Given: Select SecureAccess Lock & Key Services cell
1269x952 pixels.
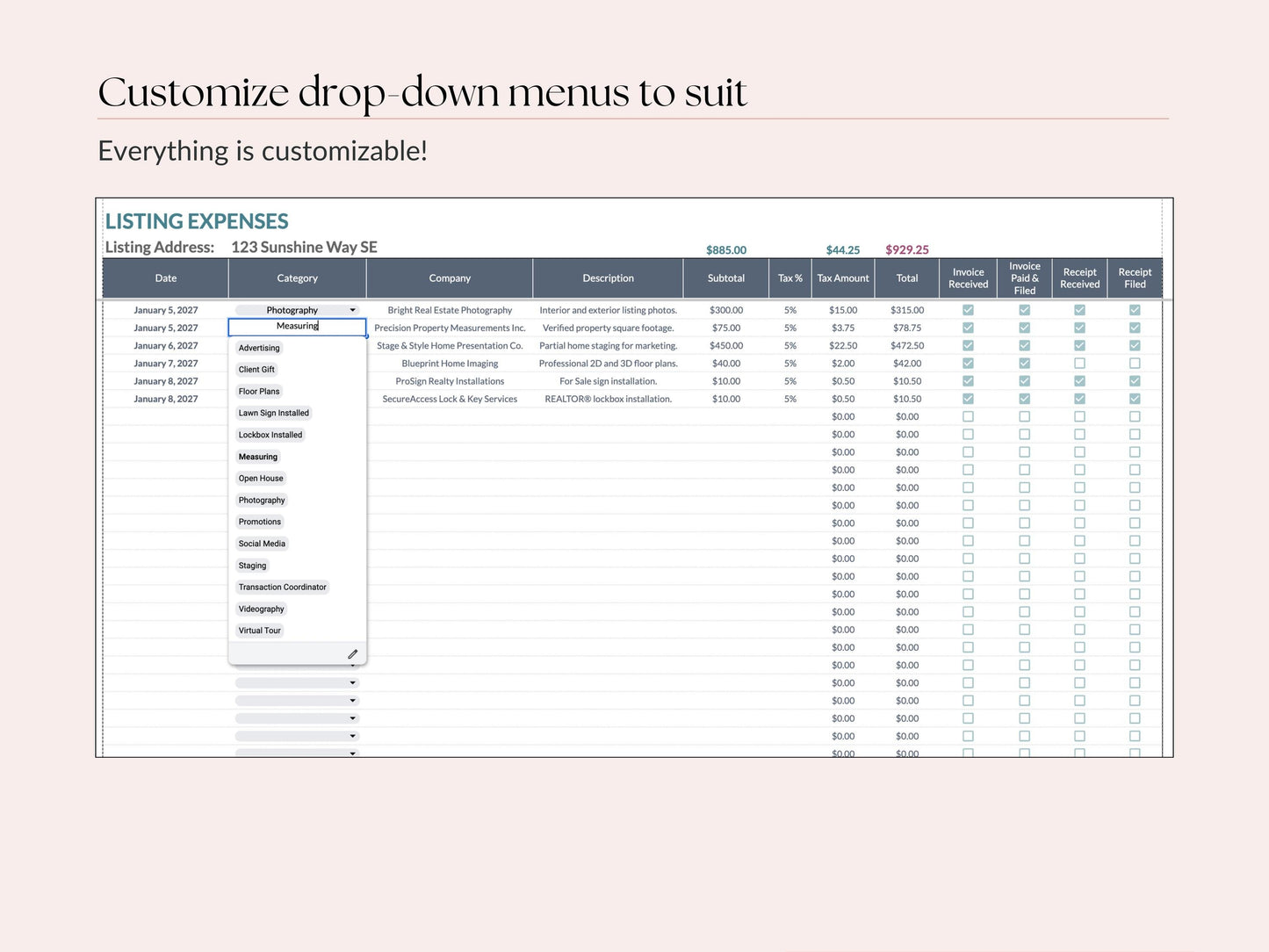Looking at the screenshot, I should tap(450, 399).
